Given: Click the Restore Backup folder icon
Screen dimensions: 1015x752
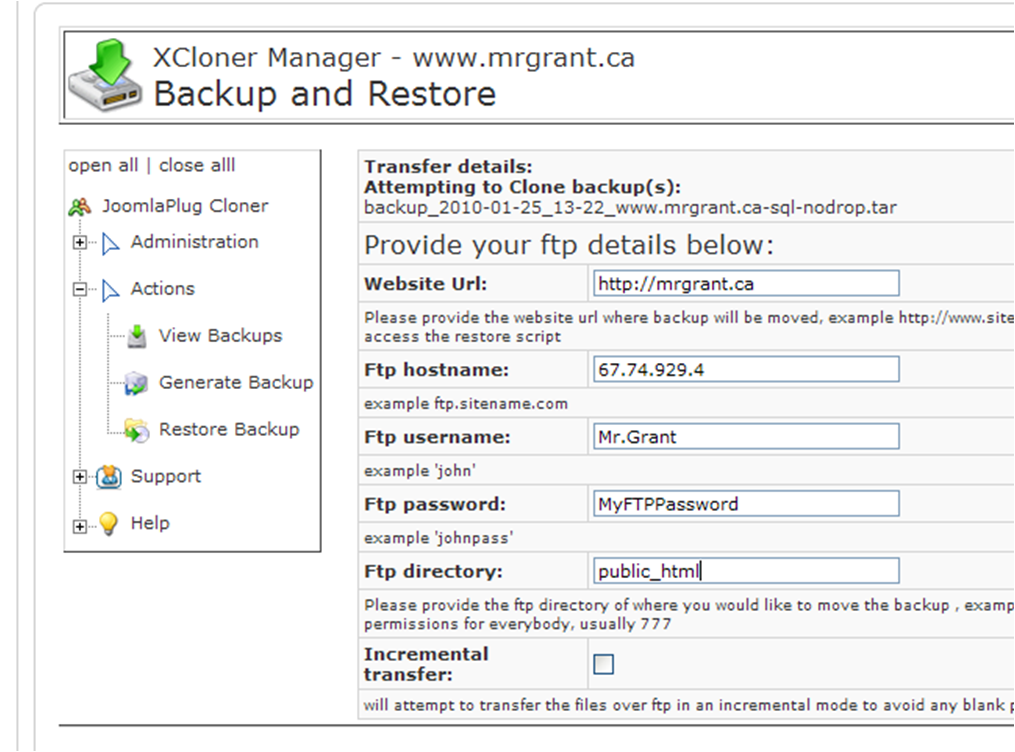Looking at the screenshot, I should (x=137, y=430).
